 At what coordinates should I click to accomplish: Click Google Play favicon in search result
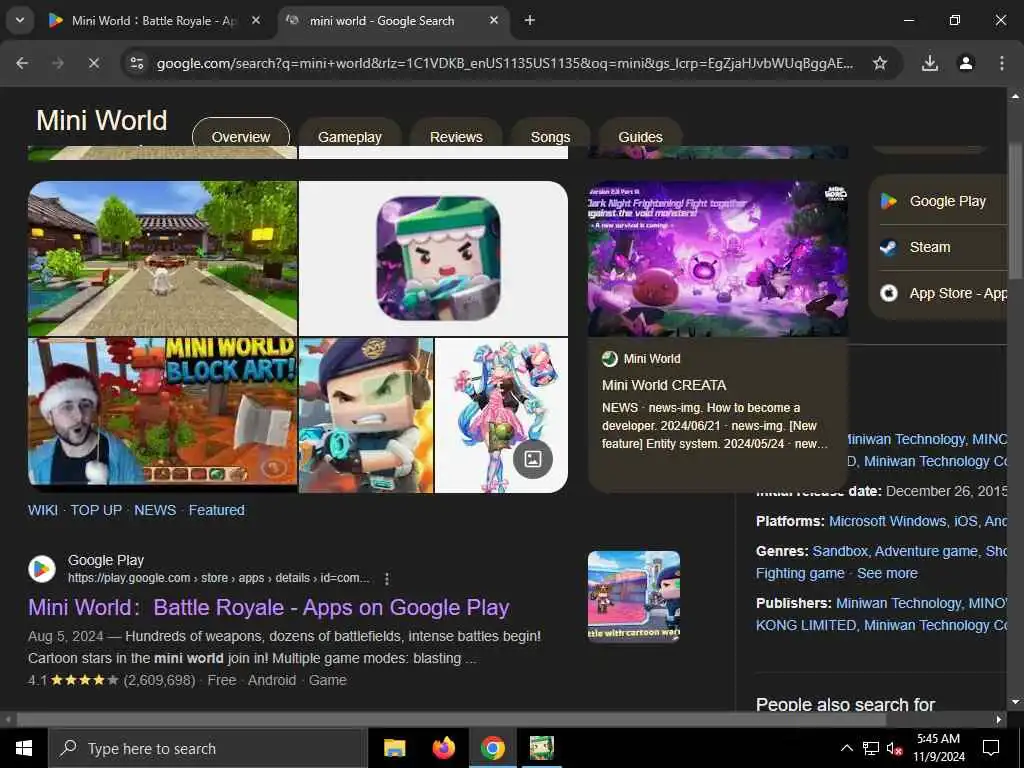coord(42,569)
